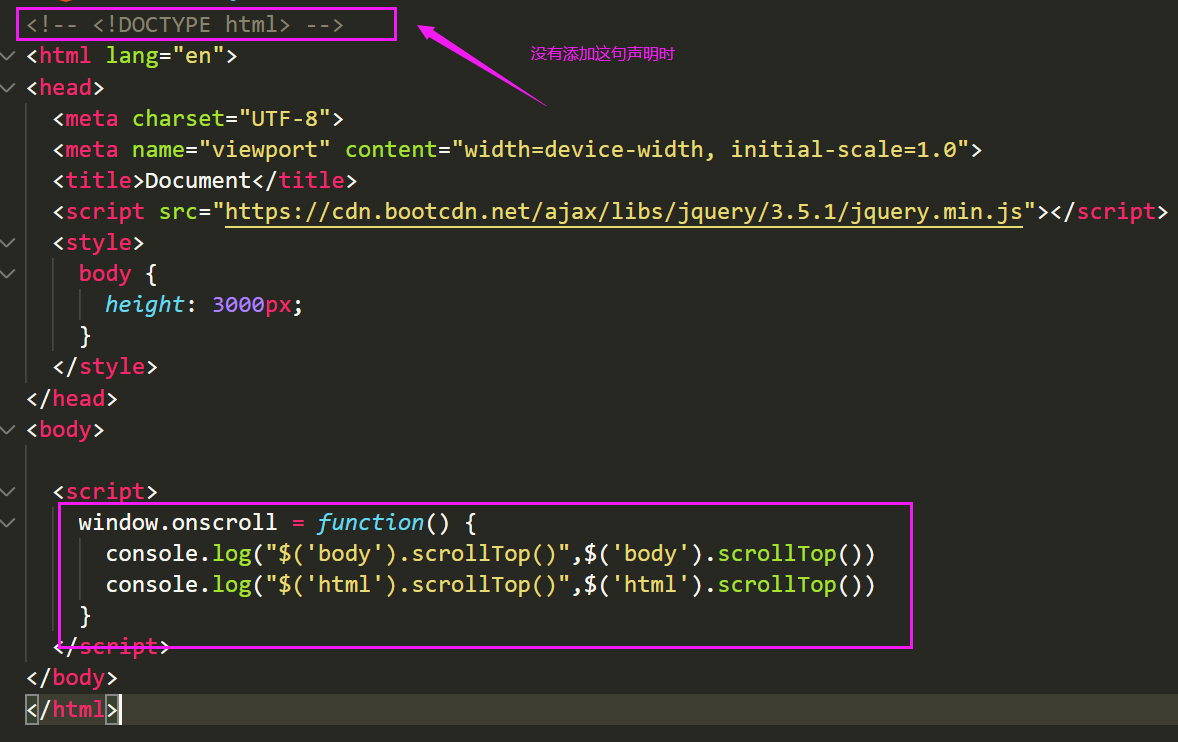Click the function keyword

(370, 522)
